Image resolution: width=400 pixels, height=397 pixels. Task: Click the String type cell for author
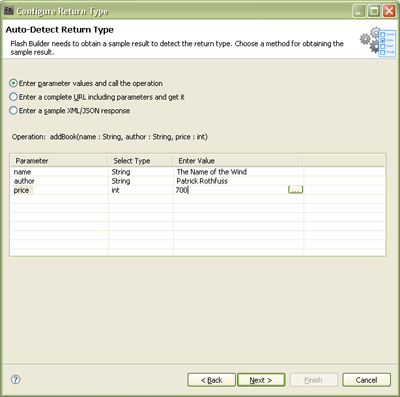(x=141, y=181)
